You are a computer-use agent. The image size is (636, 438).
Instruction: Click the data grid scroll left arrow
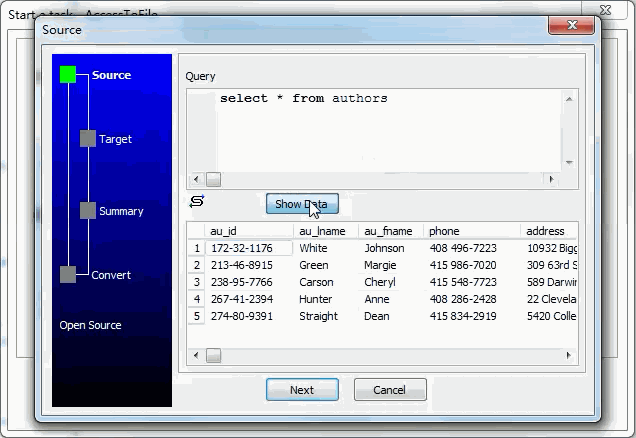(196, 356)
